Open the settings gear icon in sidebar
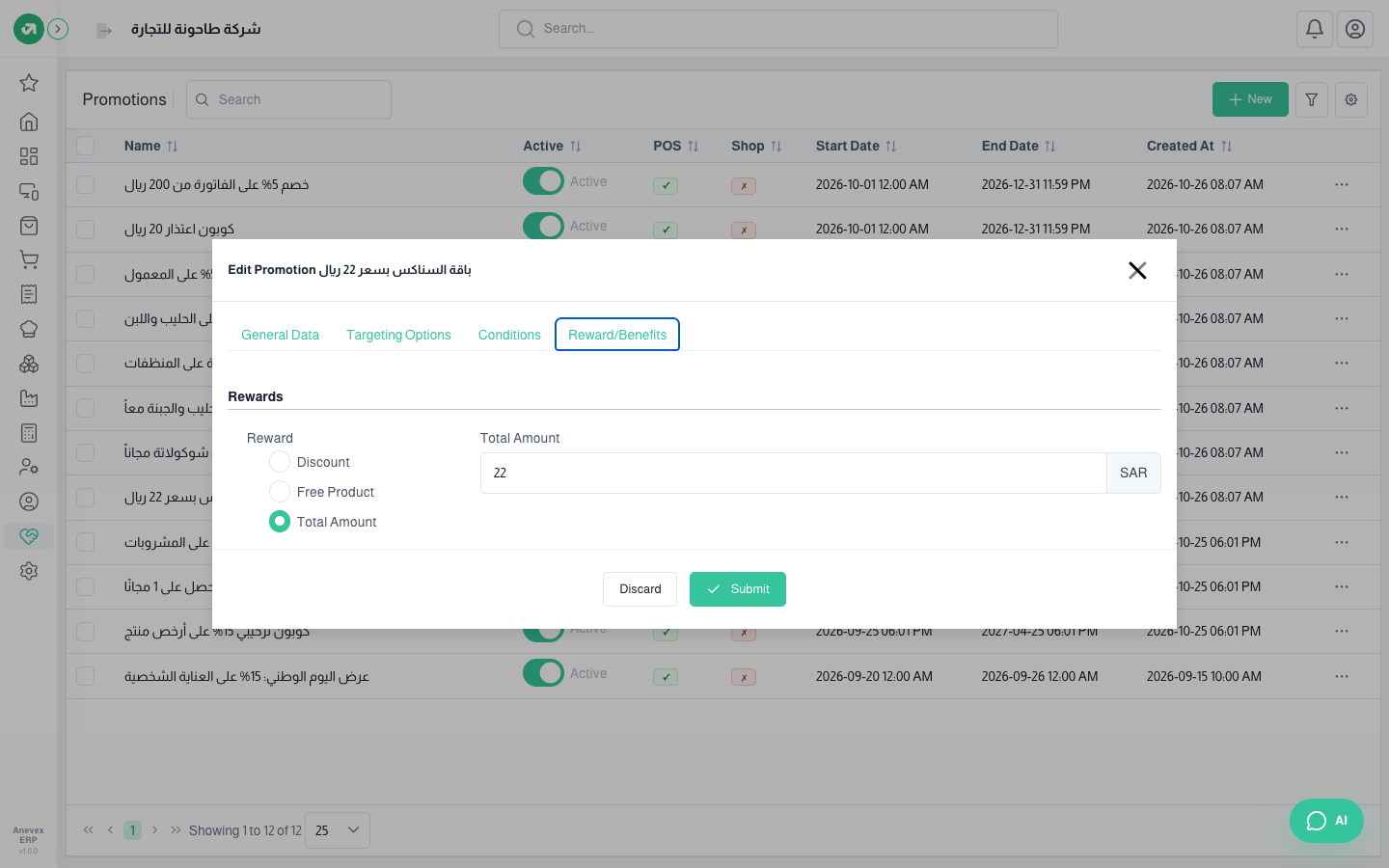The width and height of the screenshot is (1389, 868). pos(29,571)
